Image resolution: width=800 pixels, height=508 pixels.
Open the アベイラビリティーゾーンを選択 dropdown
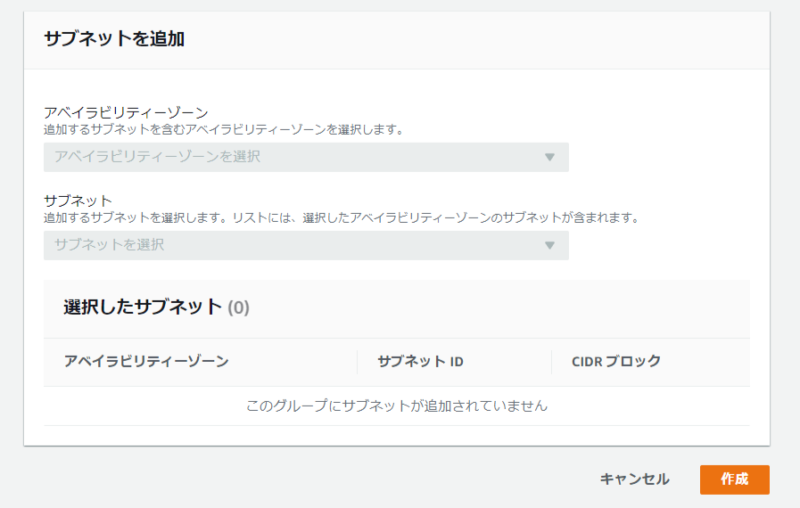(306, 157)
